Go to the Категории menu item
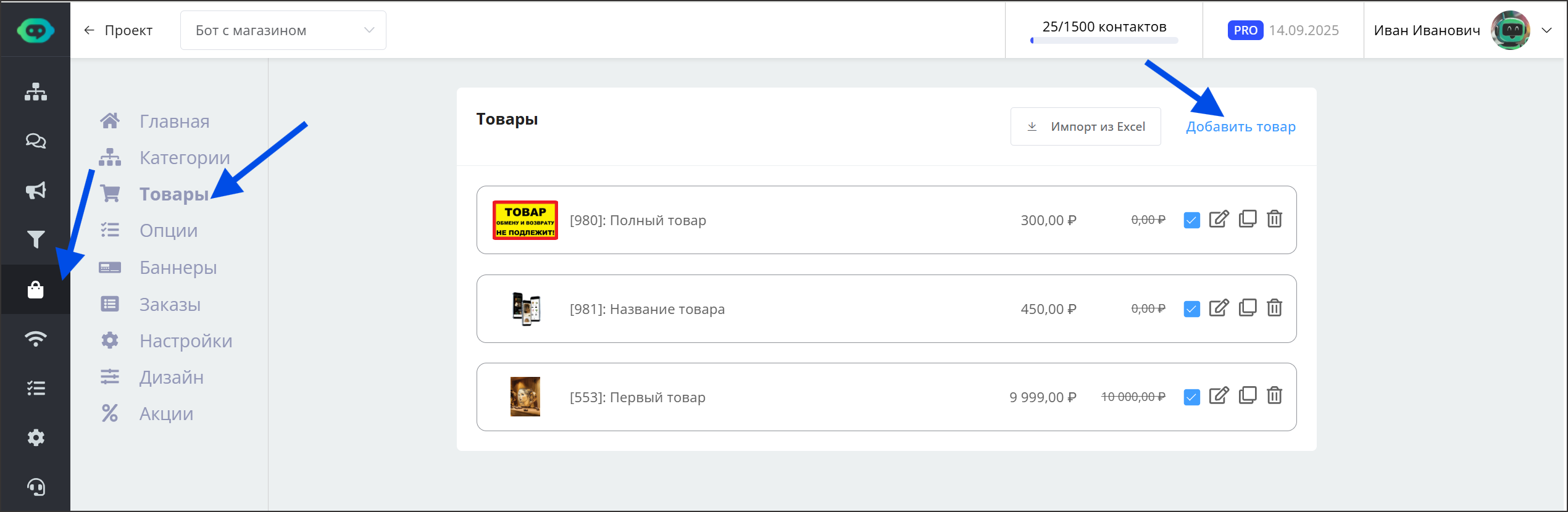Image resolution: width=1568 pixels, height=512 pixels. point(184,158)
